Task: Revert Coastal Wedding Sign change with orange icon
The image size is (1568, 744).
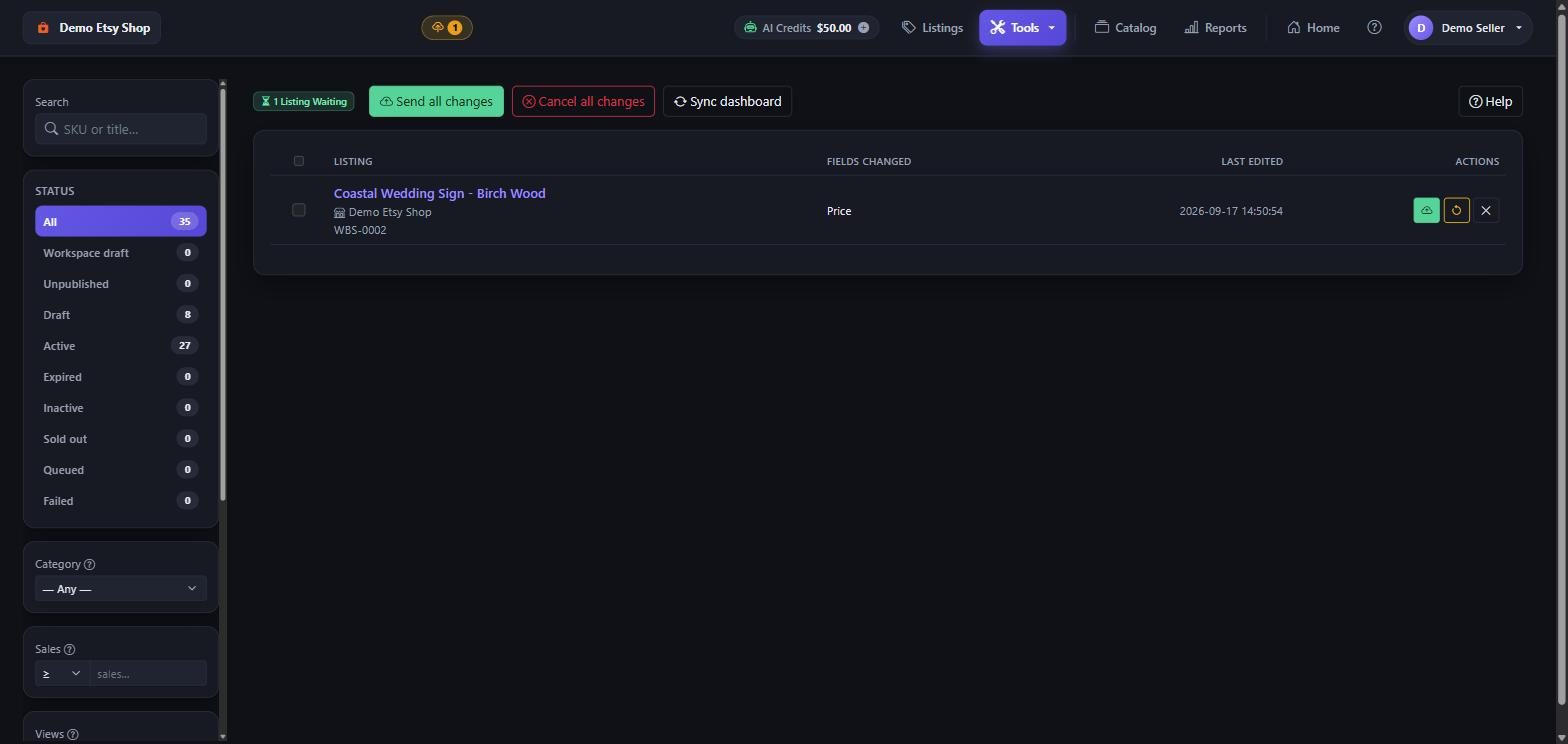Action: pyautogui.click(x=1456, y=210)
